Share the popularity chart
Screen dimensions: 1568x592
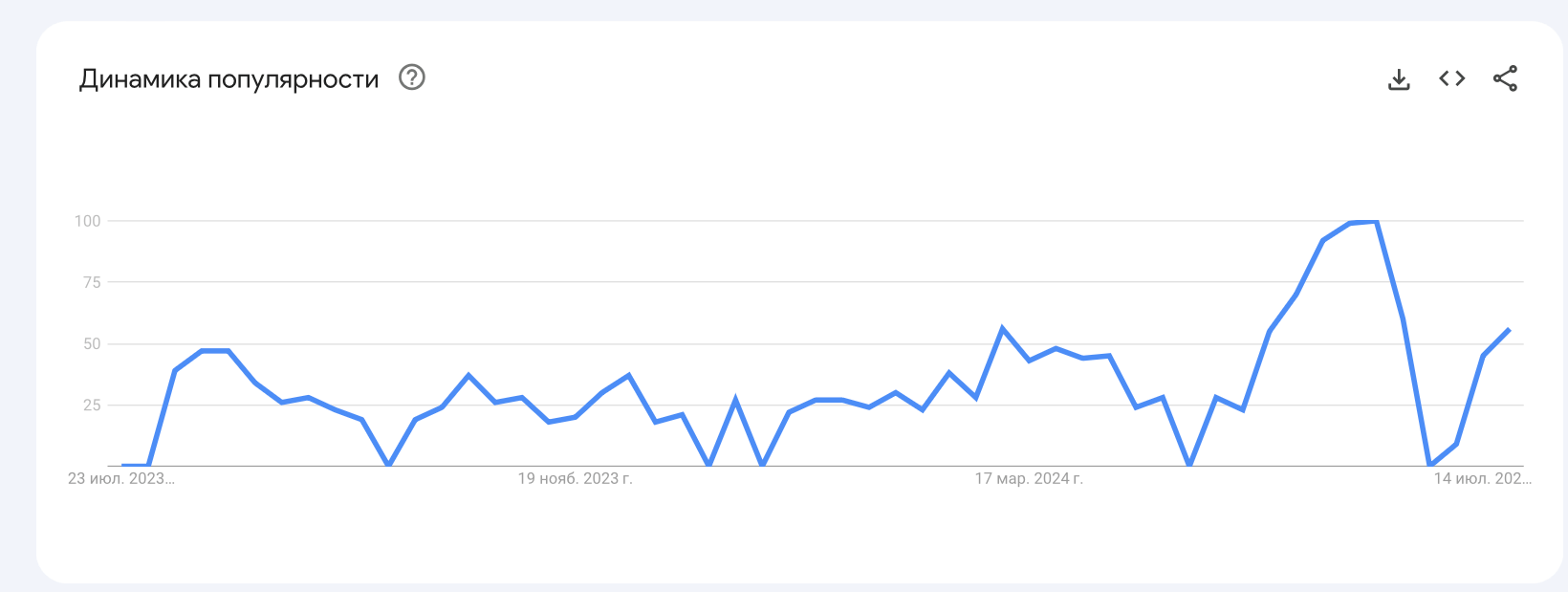tap(1506, 78)
